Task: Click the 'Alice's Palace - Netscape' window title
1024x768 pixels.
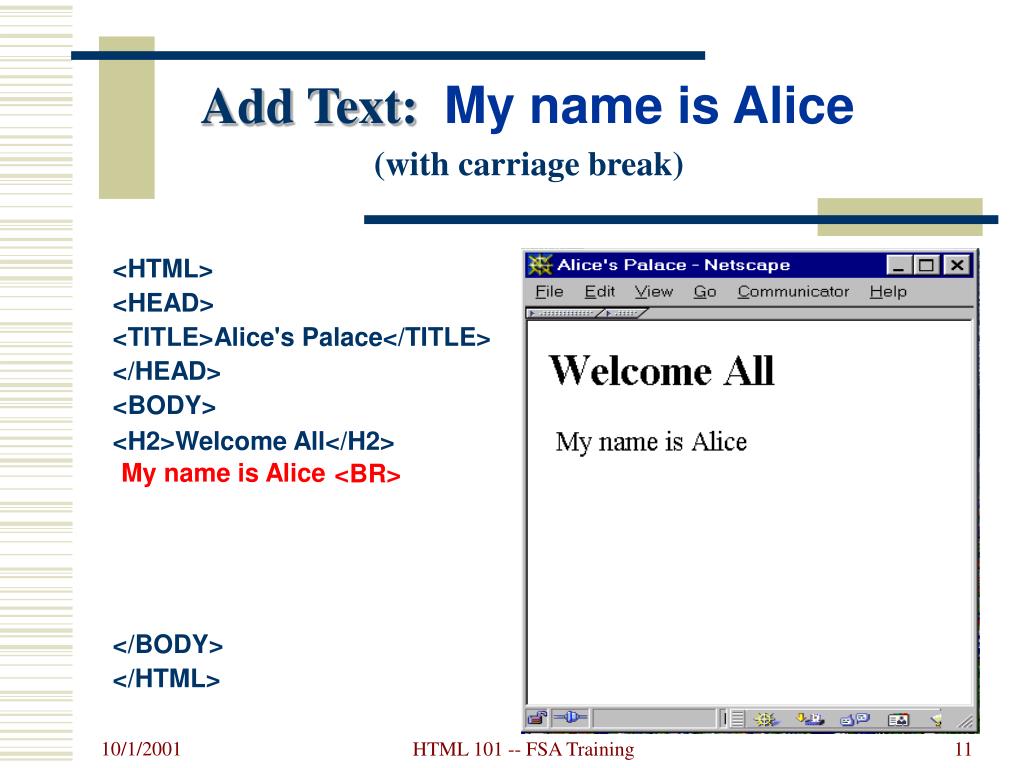Action: pos(673,264)
